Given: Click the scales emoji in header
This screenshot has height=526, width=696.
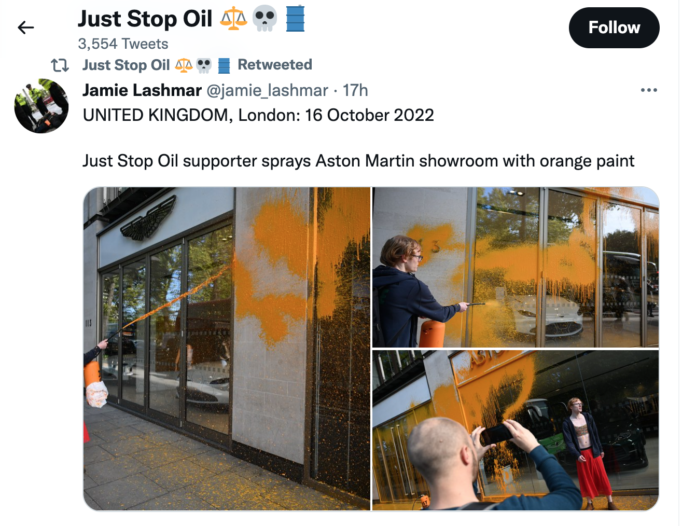Looking at the screenshot, I should tap(233, 19).
